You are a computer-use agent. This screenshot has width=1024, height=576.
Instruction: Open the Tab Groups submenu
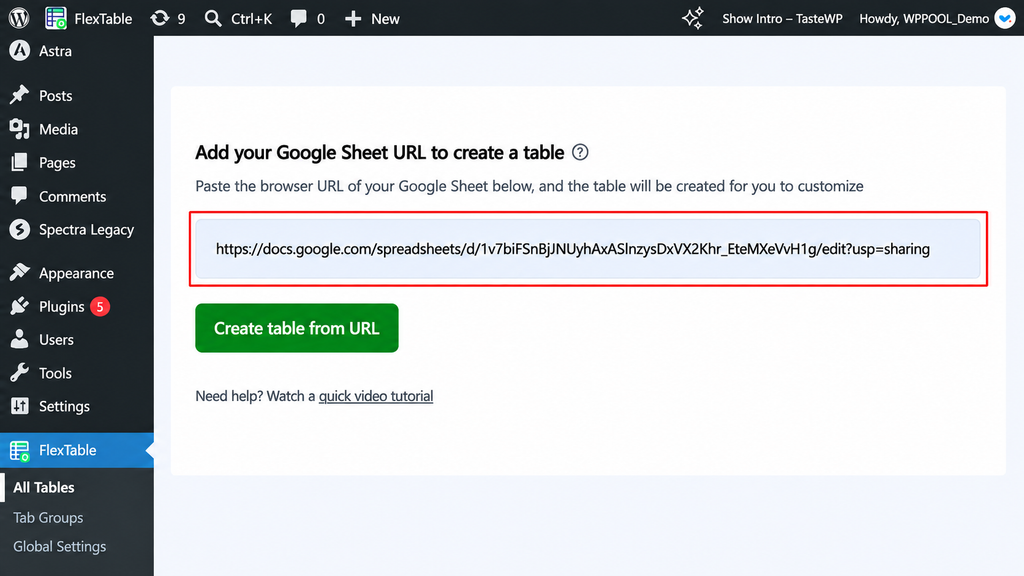click(48, 517)
